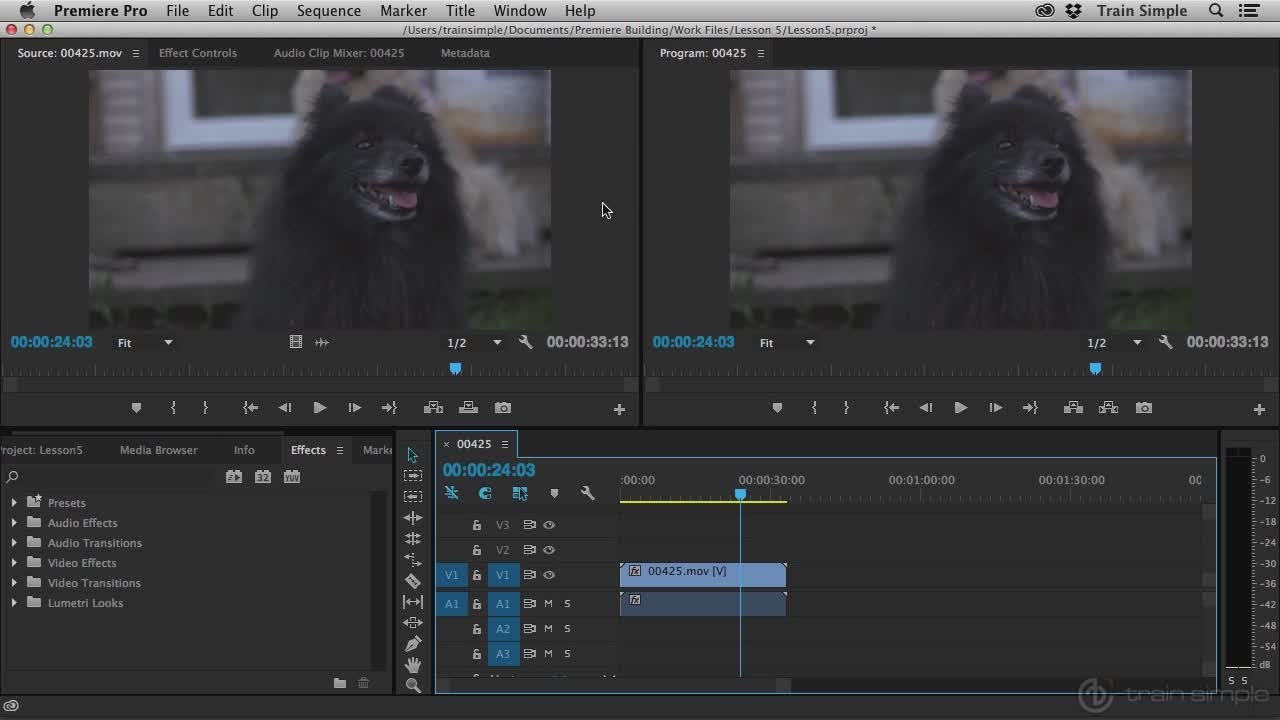Click Overwrite button in Source monitor

click(468, 408)
